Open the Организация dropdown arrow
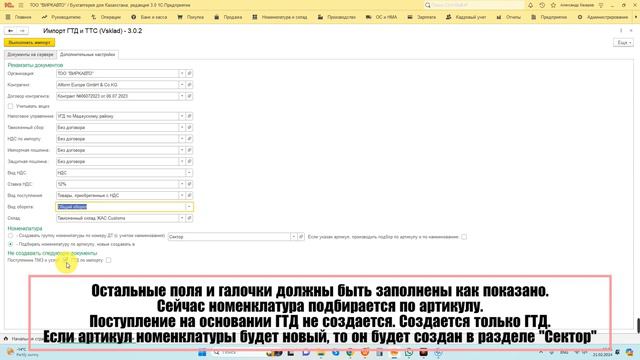640x360 pixels. 182,73
